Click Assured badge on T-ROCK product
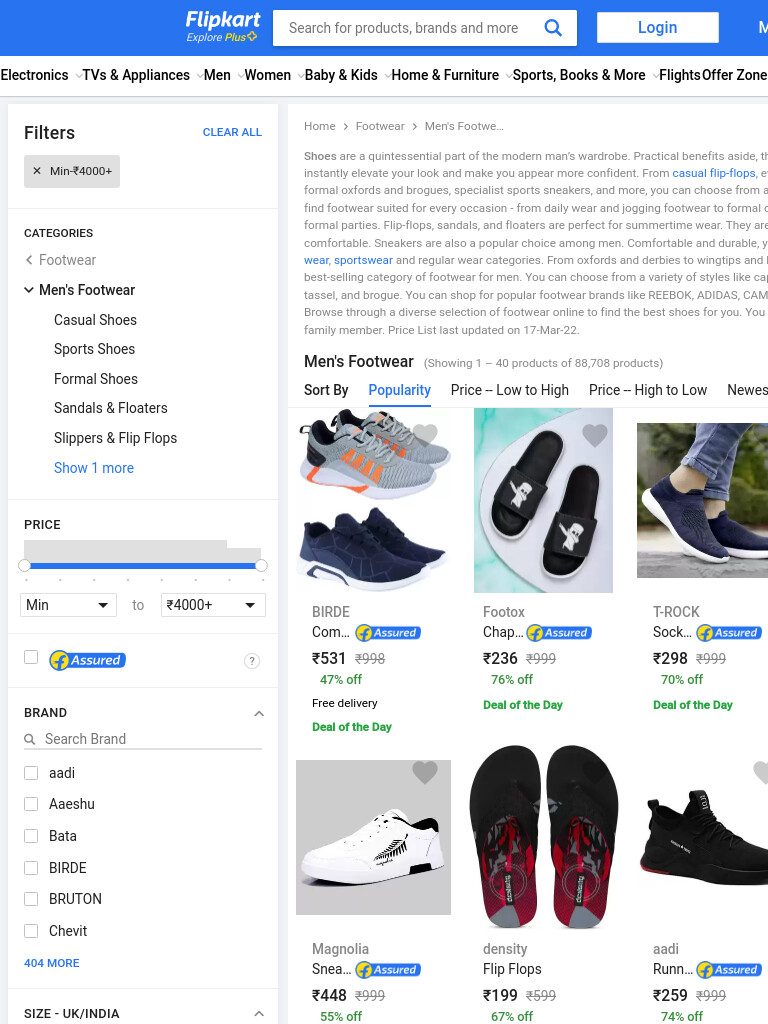The width and height of the screenshot is (768, 1024). (x=729, y=633)
